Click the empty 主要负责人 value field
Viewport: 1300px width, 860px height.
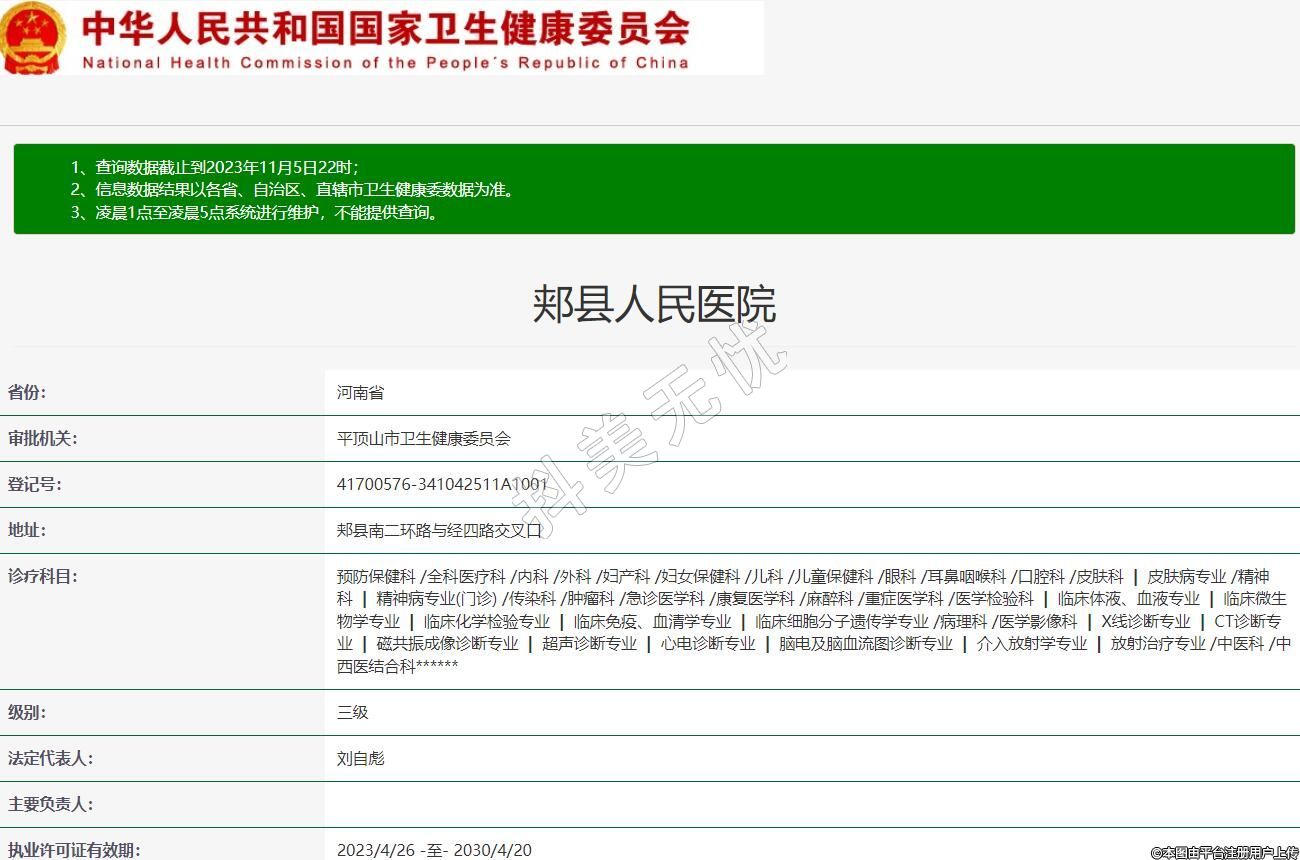[810, 804]
